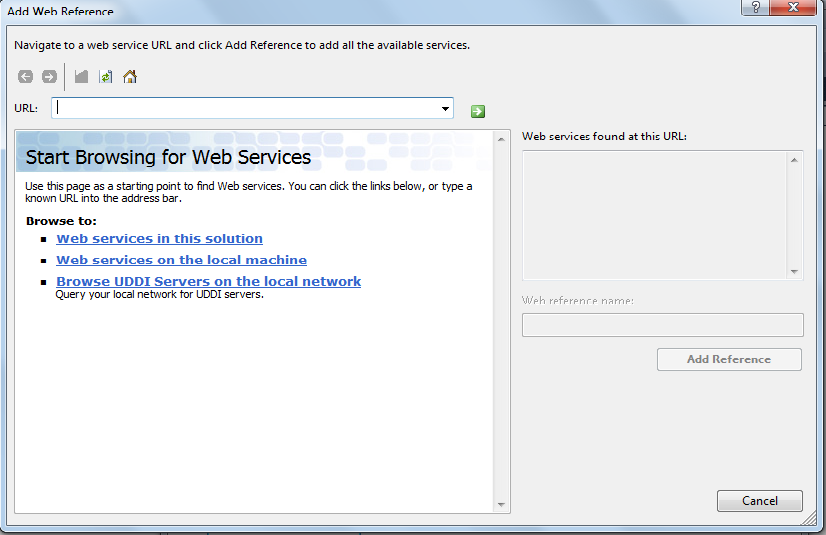Viewport: 826px width, 535px height.
Task: Click browser pane scroll down arrow
Action: [x=501, y=505]
